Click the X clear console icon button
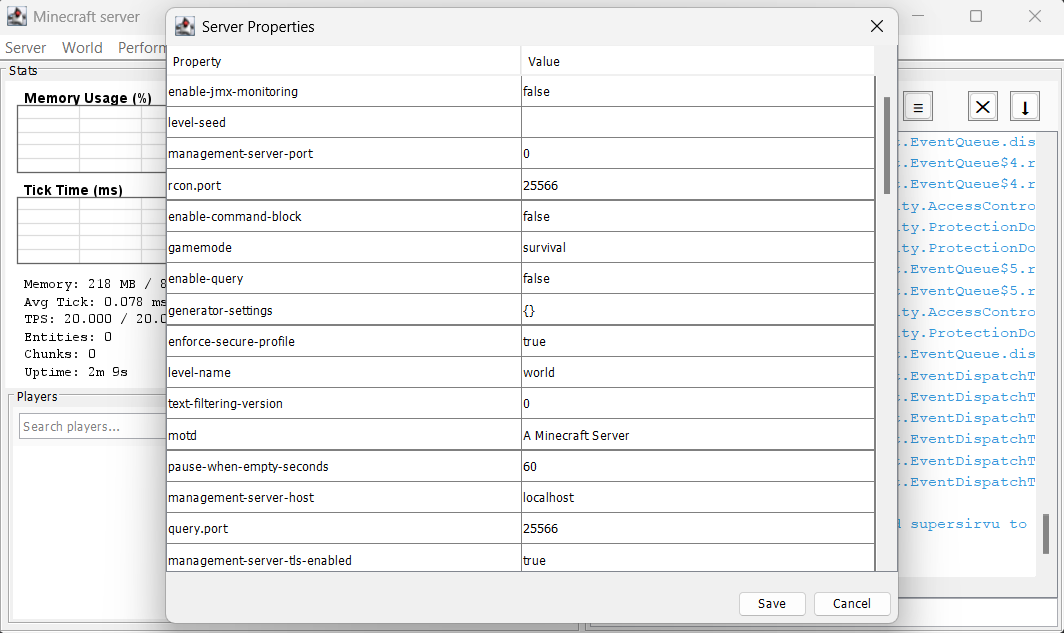Viewport: 1064px width, 633px height. pos(982,107)
